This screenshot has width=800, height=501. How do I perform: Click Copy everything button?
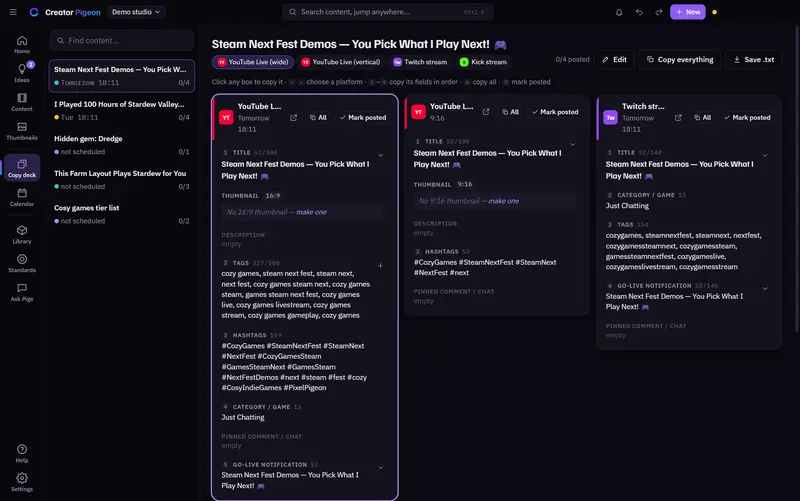click(680, 60)
